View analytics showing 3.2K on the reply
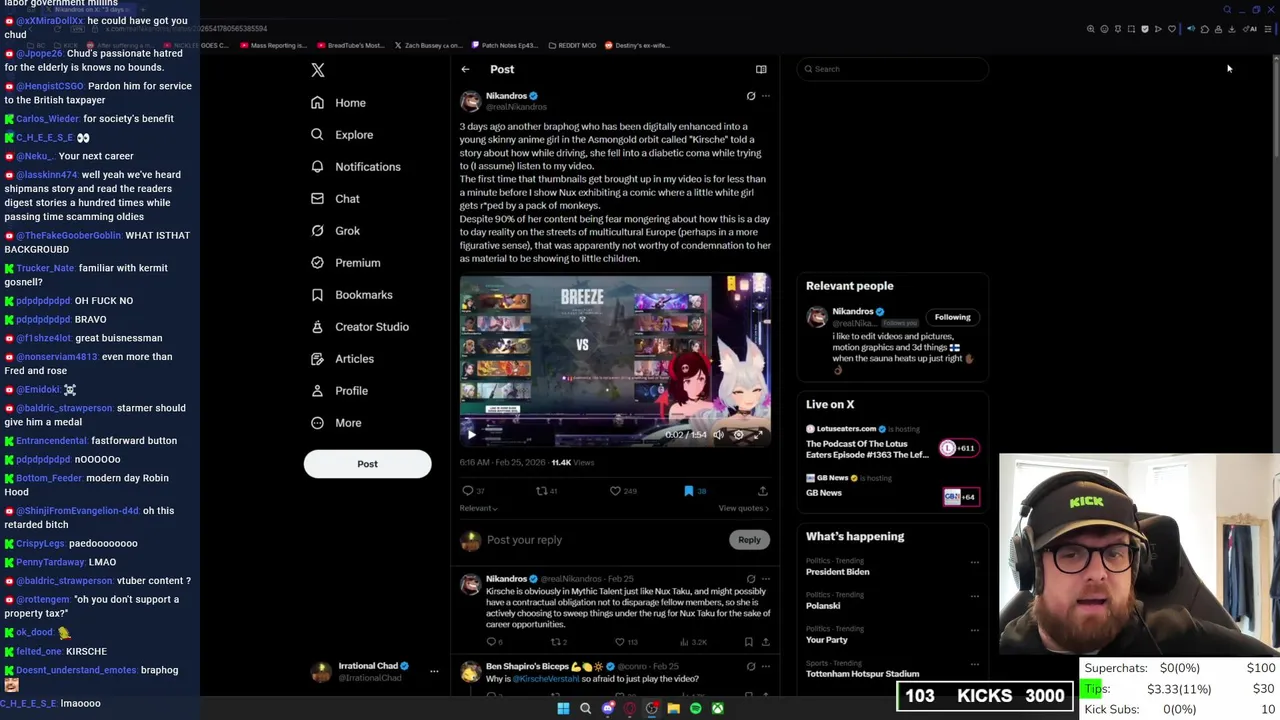Image resolution: width=1280 pixels, height=720 pixels. [x=693, y=642]
